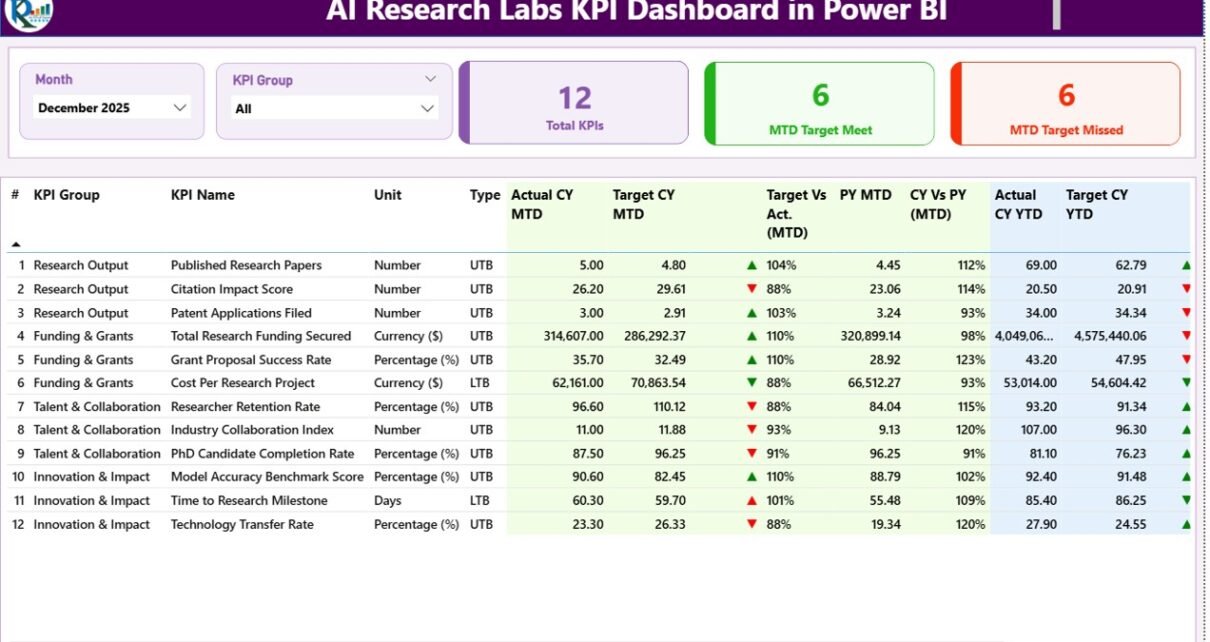Click the sort arrow under the # column
Screen dimensions: 1210x642
coord(16,244)
